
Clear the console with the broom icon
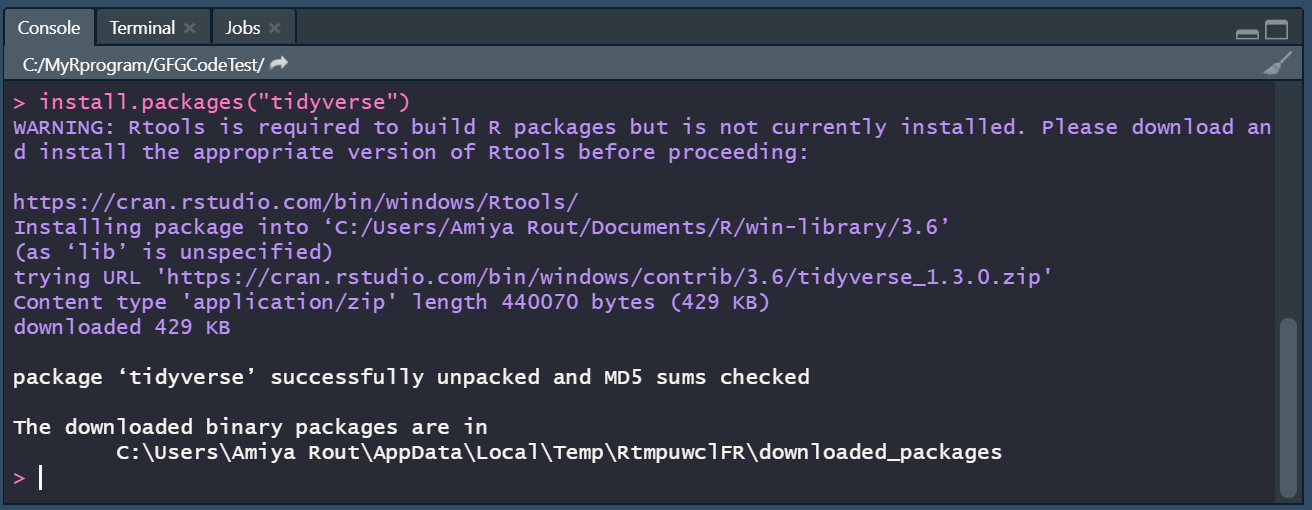(1277, 64)
